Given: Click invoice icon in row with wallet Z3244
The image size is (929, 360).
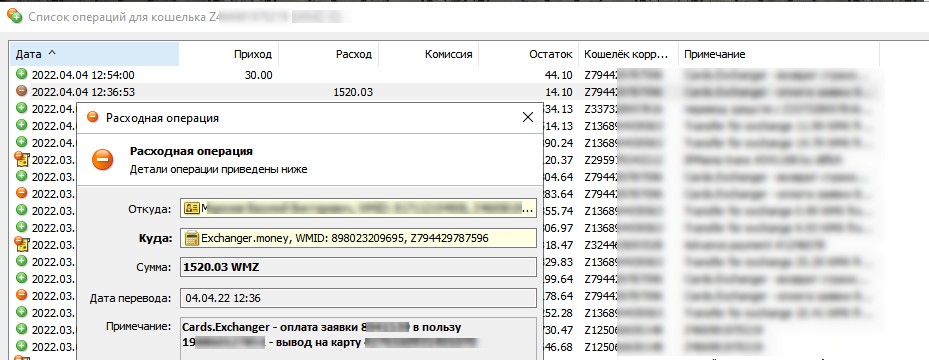Looking at the screenshot, I should click(22, 244).
